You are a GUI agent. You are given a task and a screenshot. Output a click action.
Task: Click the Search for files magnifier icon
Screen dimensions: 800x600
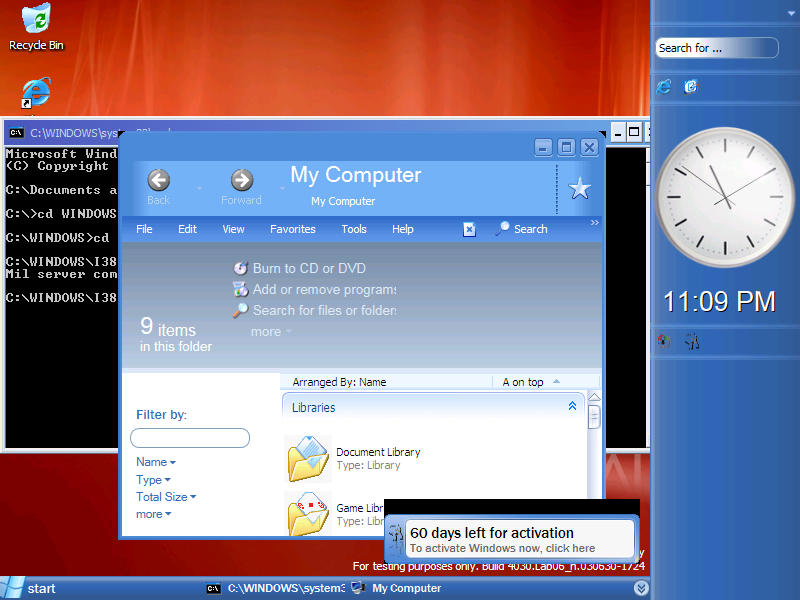coord(240,310)
